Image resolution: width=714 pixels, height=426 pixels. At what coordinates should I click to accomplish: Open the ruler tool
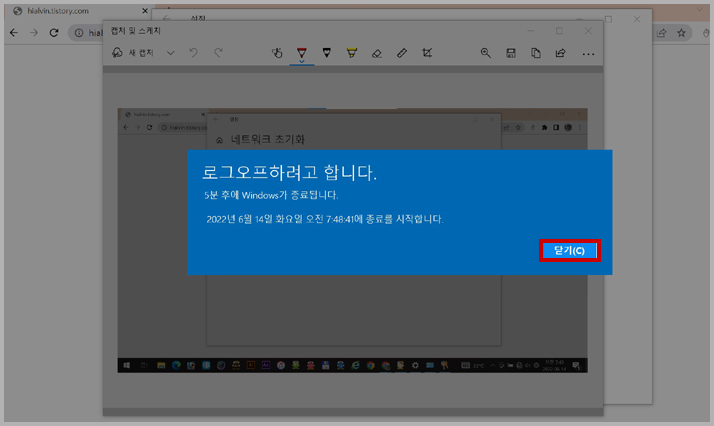(402, 53)
